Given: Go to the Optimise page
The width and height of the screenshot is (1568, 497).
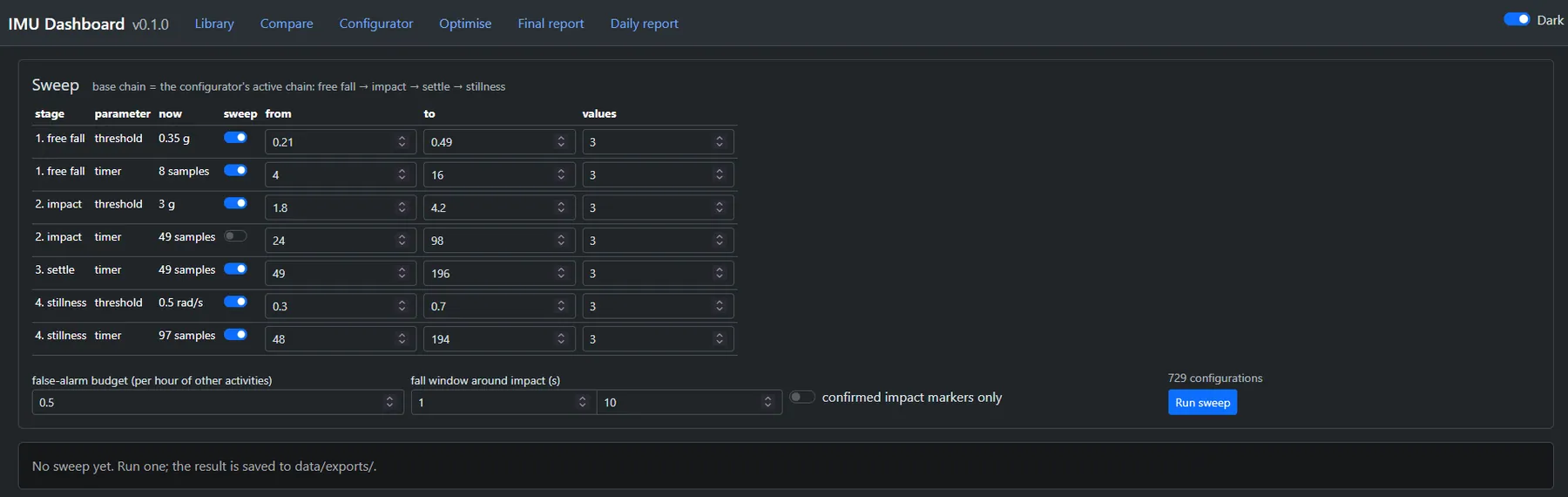Looking at the screenshot, I should click(465, 24).
